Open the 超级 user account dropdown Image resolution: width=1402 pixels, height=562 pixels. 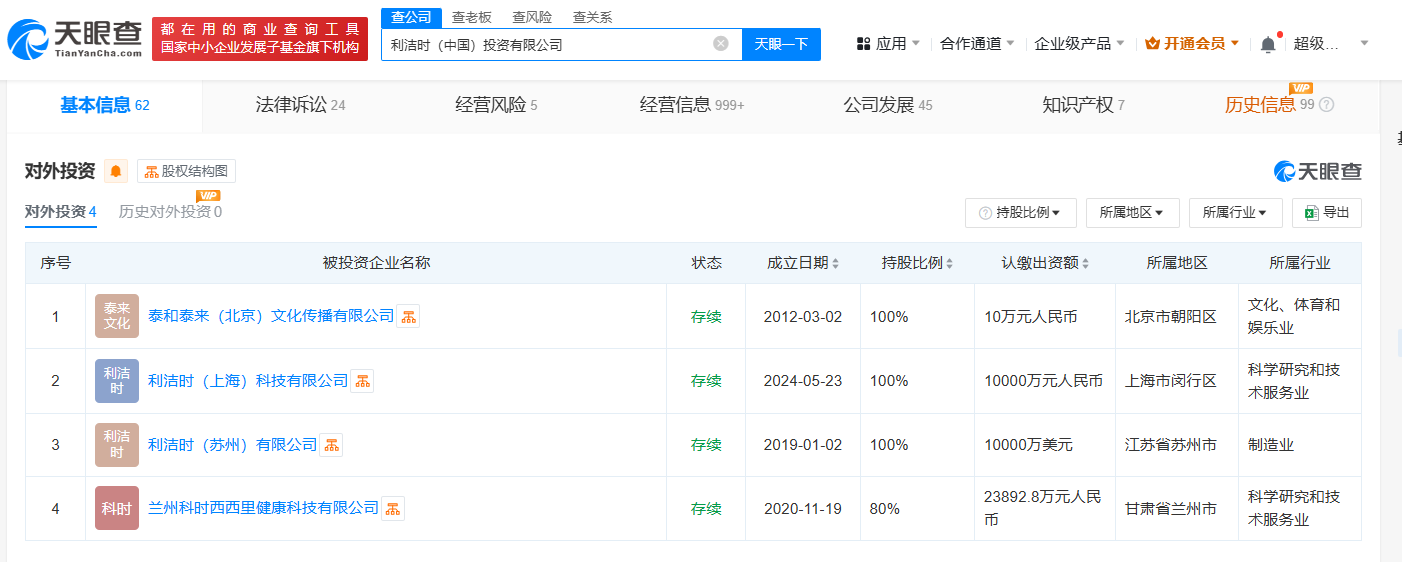pyautogui.click(x=1331, y=44)
